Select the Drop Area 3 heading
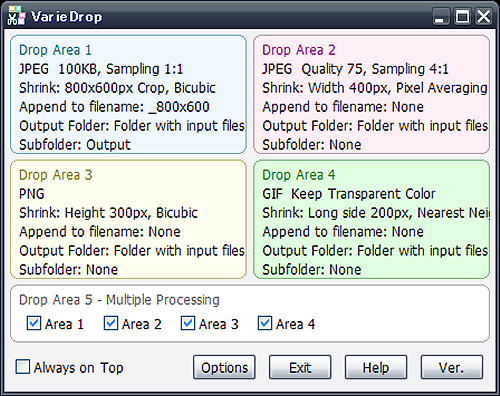The image size is (500, 396). [55, 175]
